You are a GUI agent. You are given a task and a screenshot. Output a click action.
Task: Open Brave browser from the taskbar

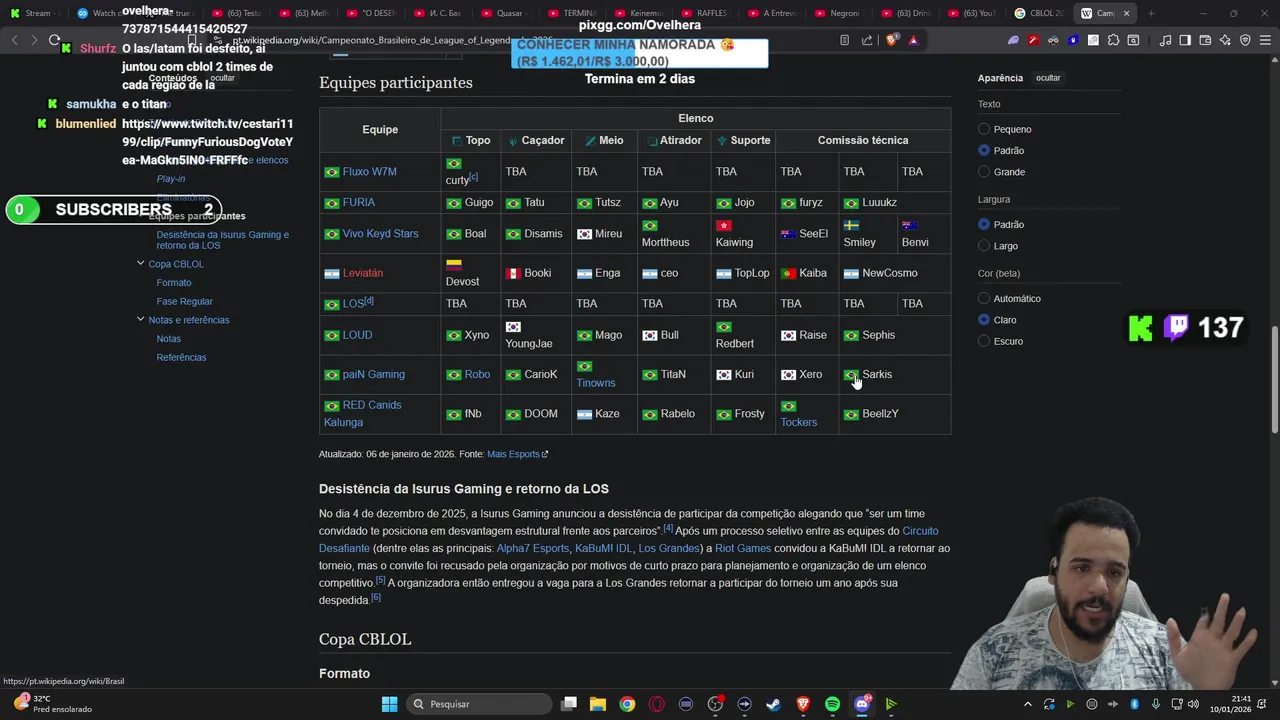click(803, 704)
